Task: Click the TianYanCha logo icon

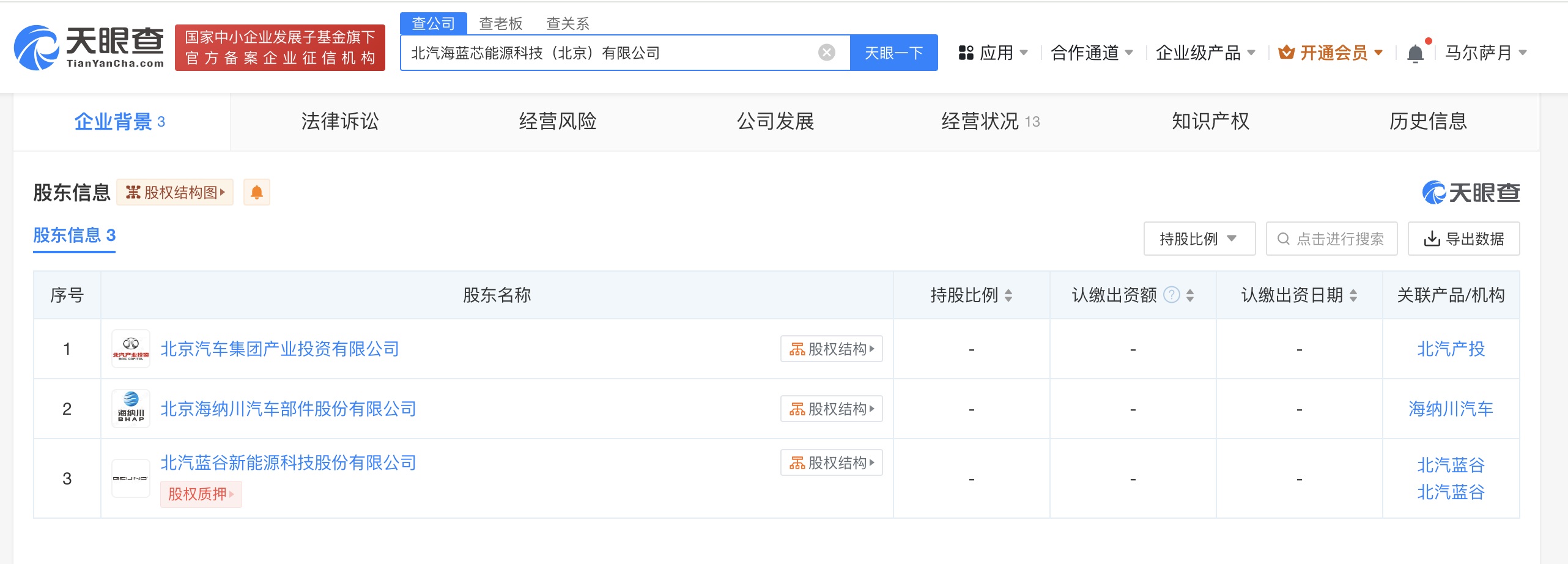Action: point(37,48)
